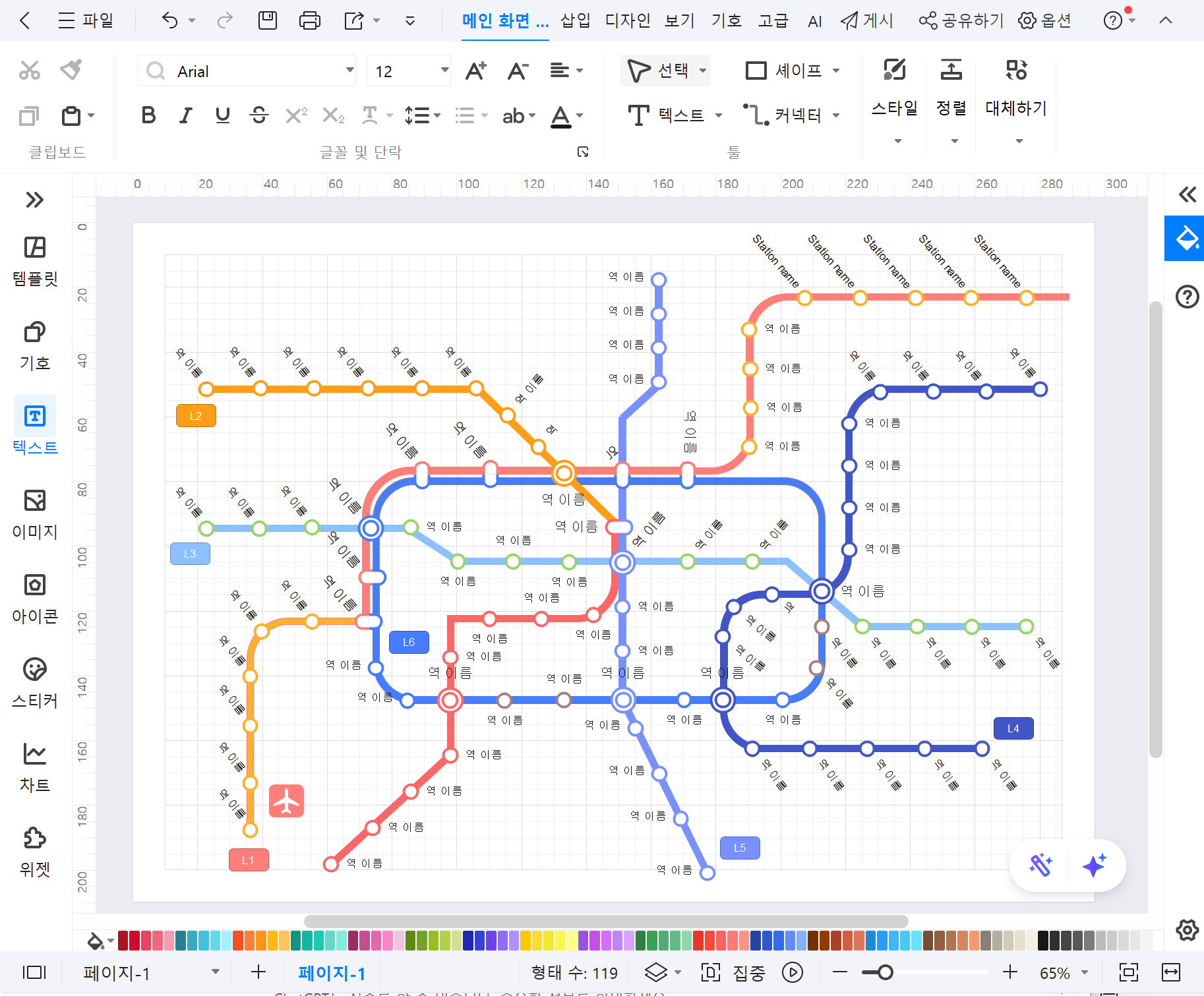Image resolution: width=1204 pixels, height=996 pixels.
Task: Open the 고급 tab
Action: click(x=773, y=20)
